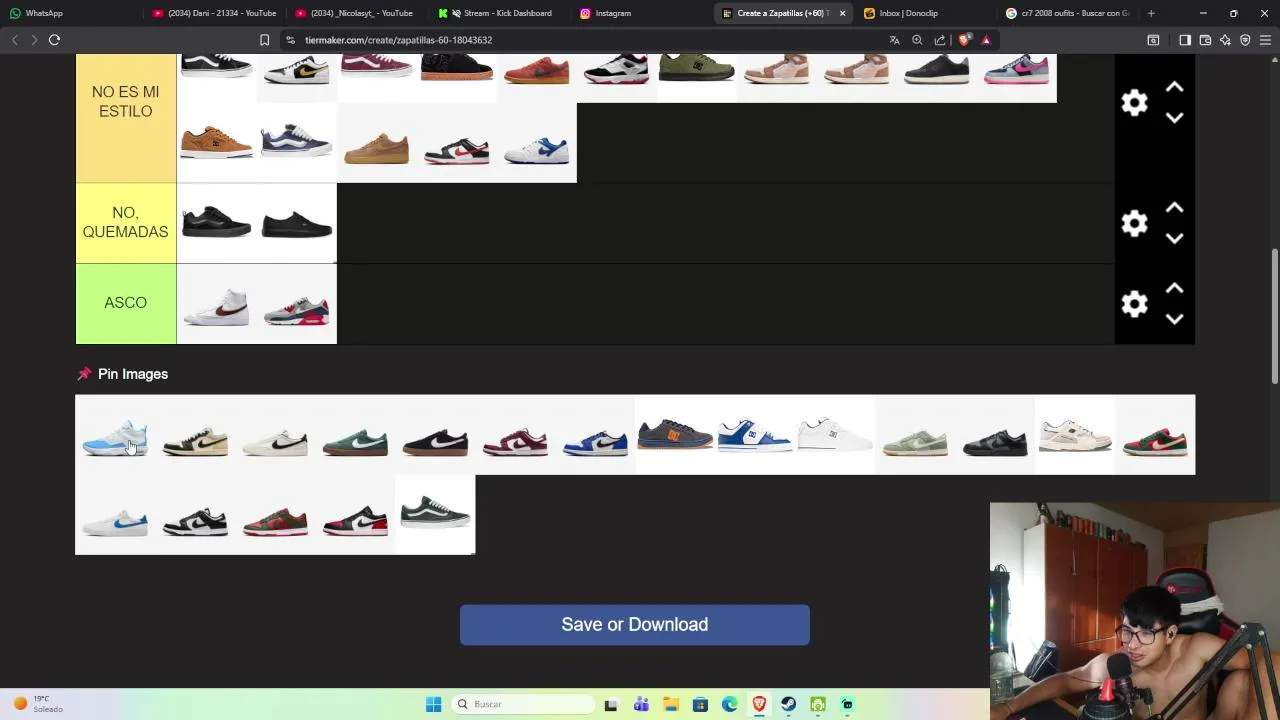The image size is (1280, 720).
Task: Open Steam from the taskbar
Action: [789, 704]
